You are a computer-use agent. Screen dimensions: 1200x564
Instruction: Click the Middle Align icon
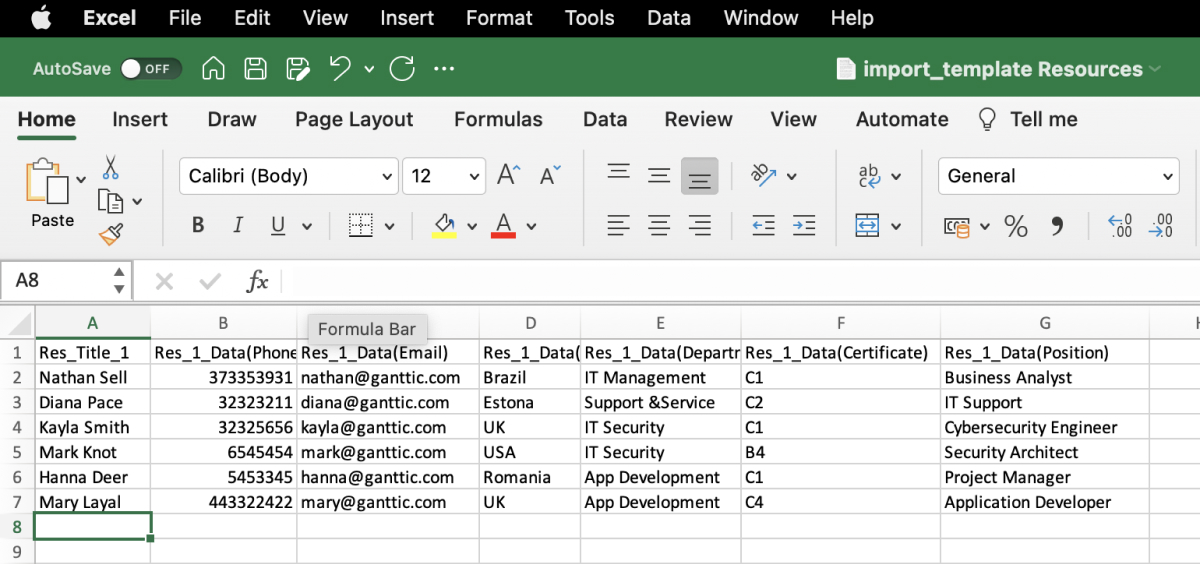(x=659, y=175)
